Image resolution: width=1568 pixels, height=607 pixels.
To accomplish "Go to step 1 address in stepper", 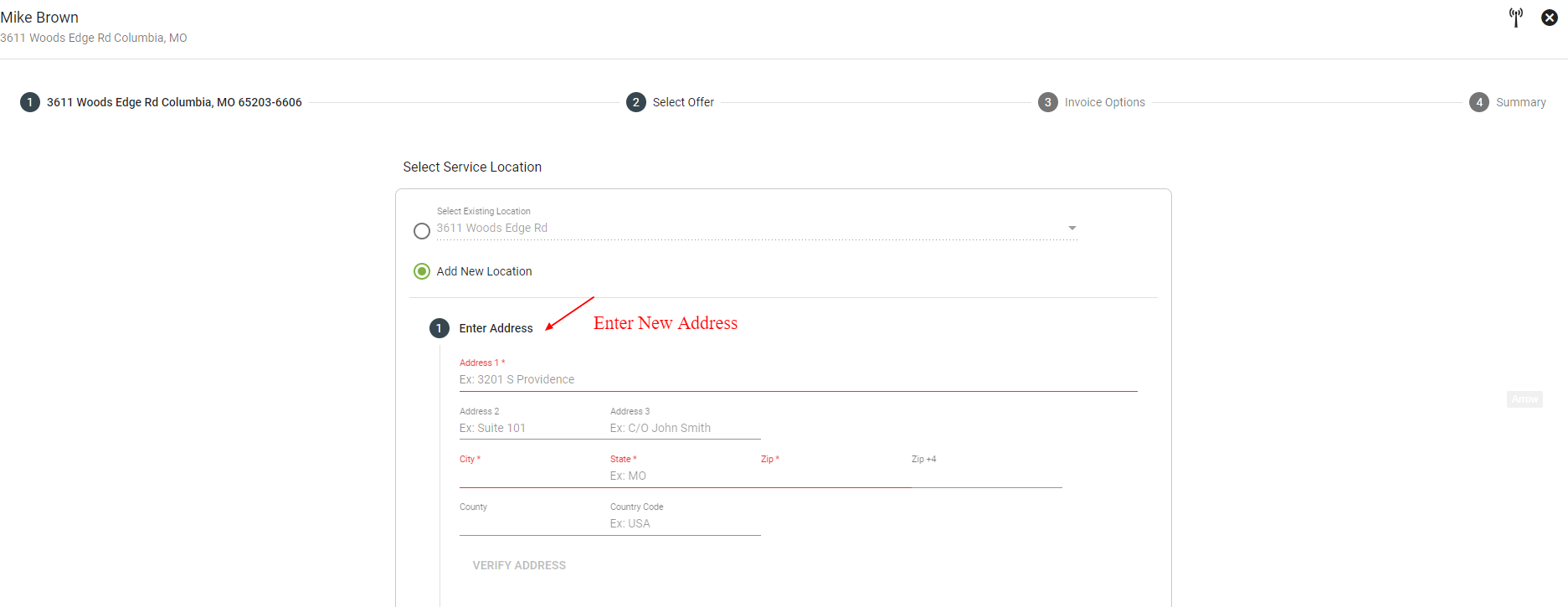I will pos(162,102).
